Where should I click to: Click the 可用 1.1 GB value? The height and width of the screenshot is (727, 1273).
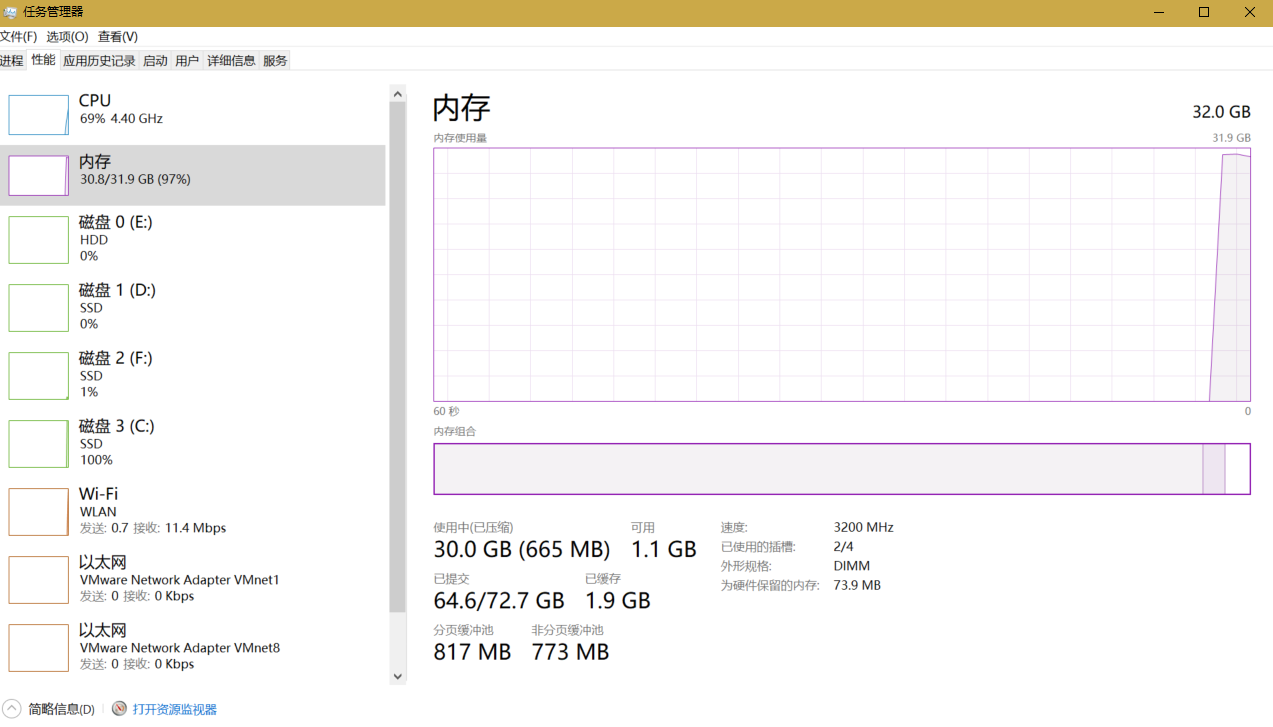coord(663,549)
